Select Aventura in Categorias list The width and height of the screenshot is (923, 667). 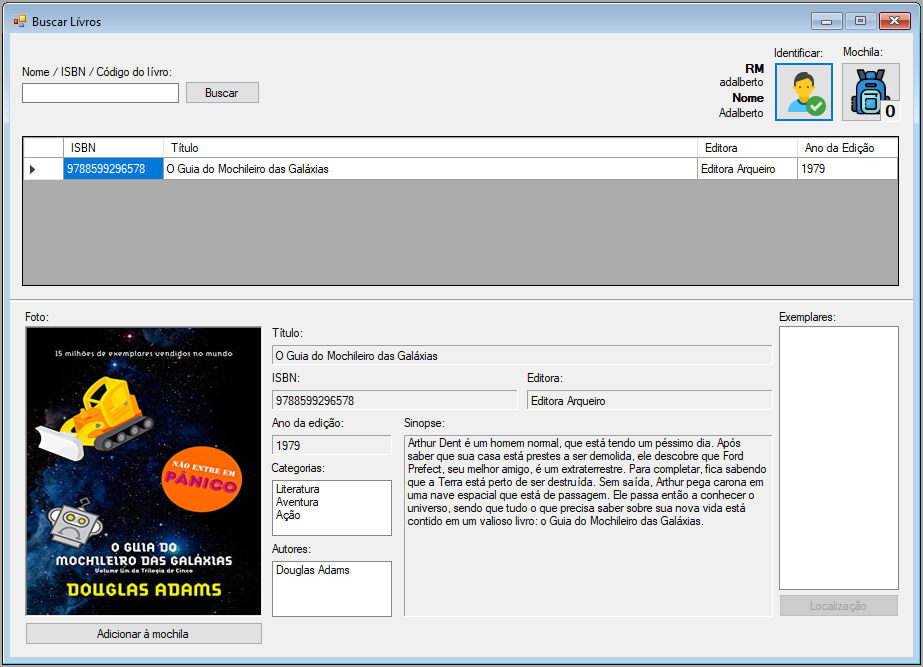coord(297,502)
